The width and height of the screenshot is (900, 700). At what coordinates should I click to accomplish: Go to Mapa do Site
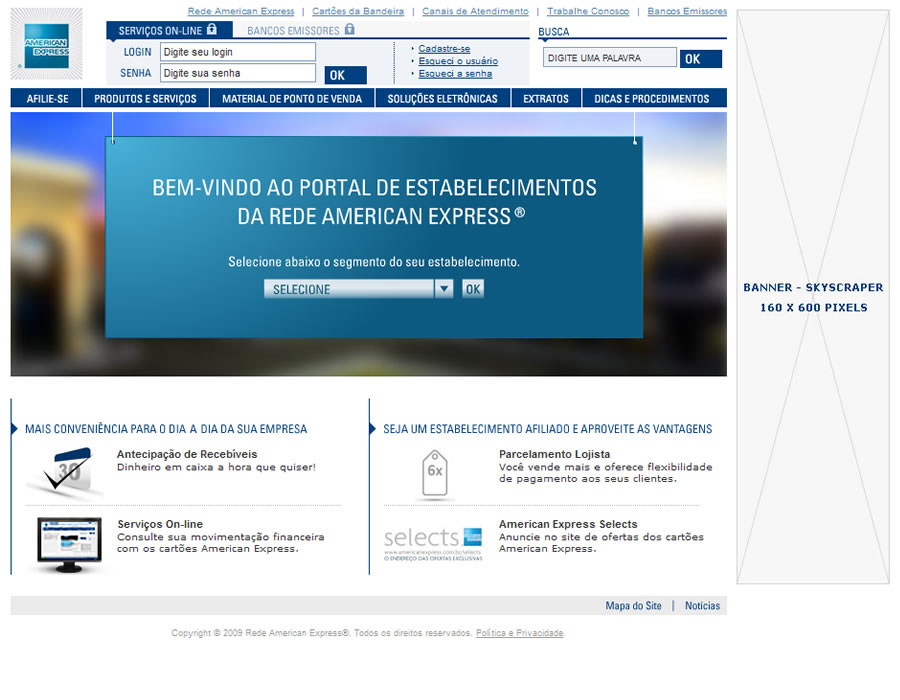tap(633, 606)
